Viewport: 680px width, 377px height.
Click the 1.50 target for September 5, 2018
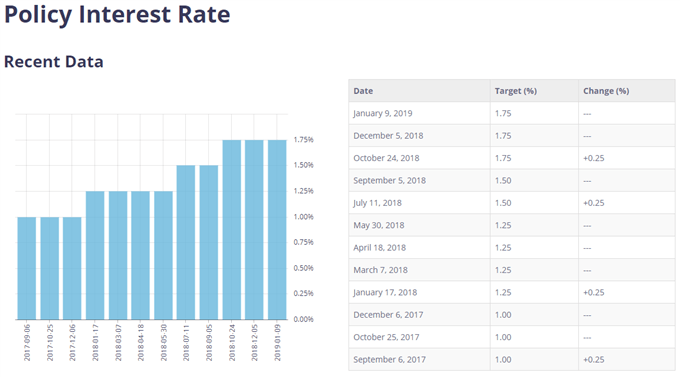[x=503, y=180]
